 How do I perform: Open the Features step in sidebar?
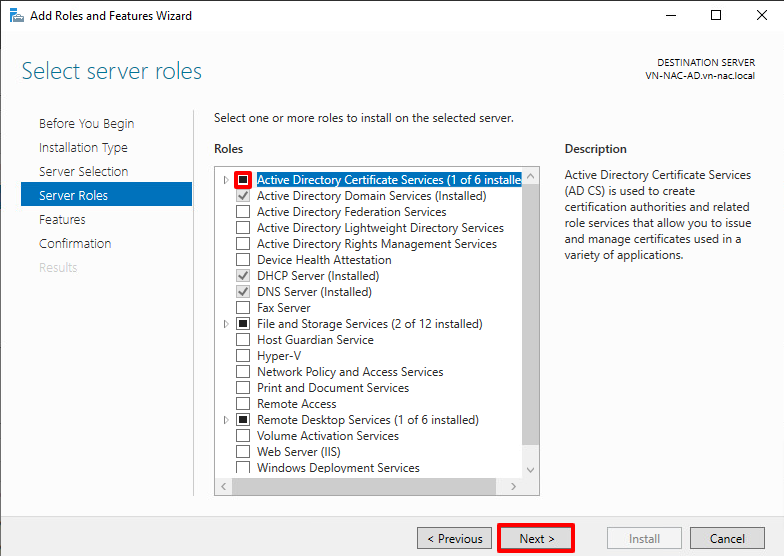62,220
